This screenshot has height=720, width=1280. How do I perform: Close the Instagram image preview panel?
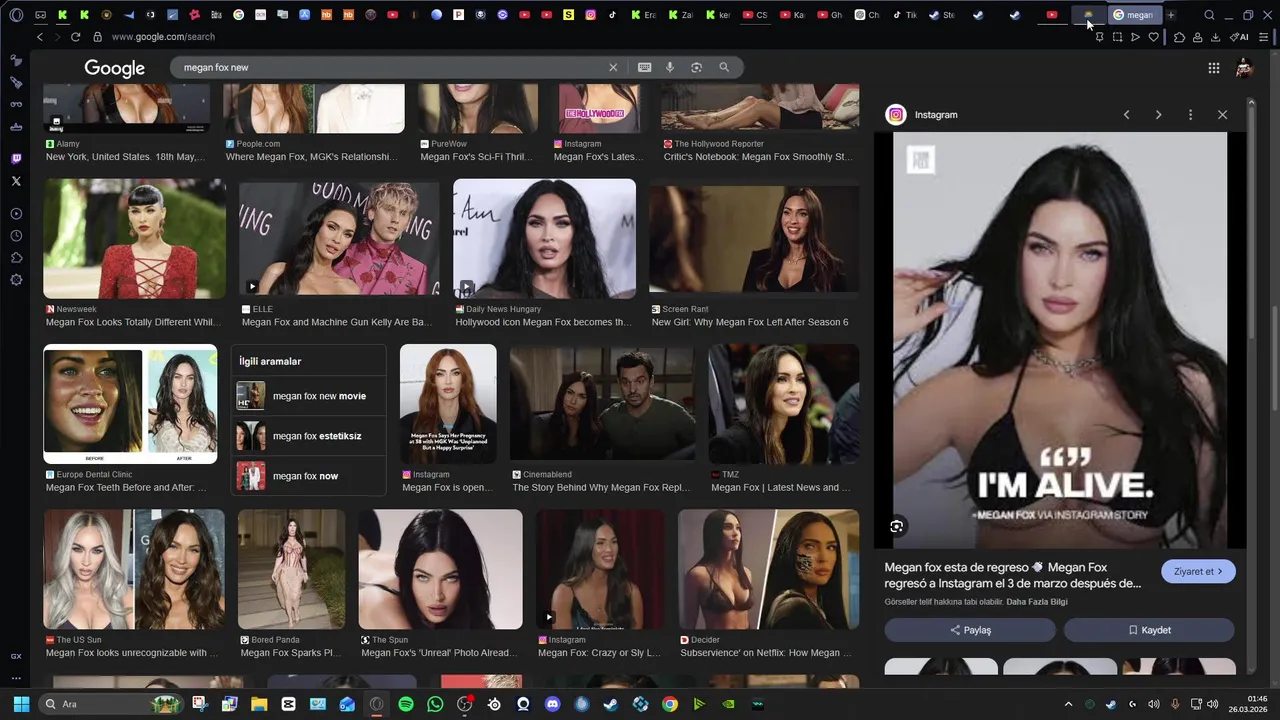1222,115
